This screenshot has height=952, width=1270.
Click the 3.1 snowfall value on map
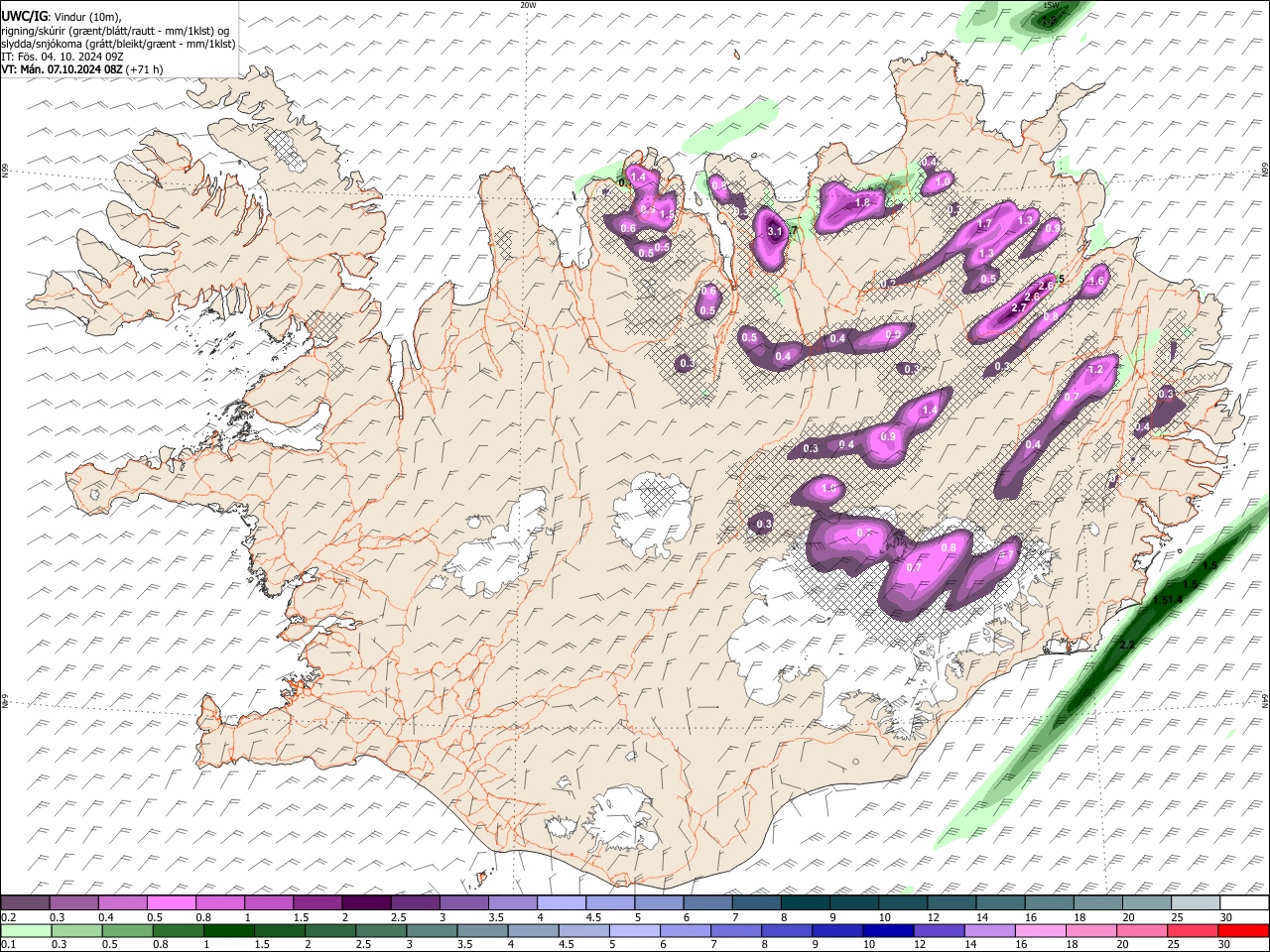[x=775, y=231]
